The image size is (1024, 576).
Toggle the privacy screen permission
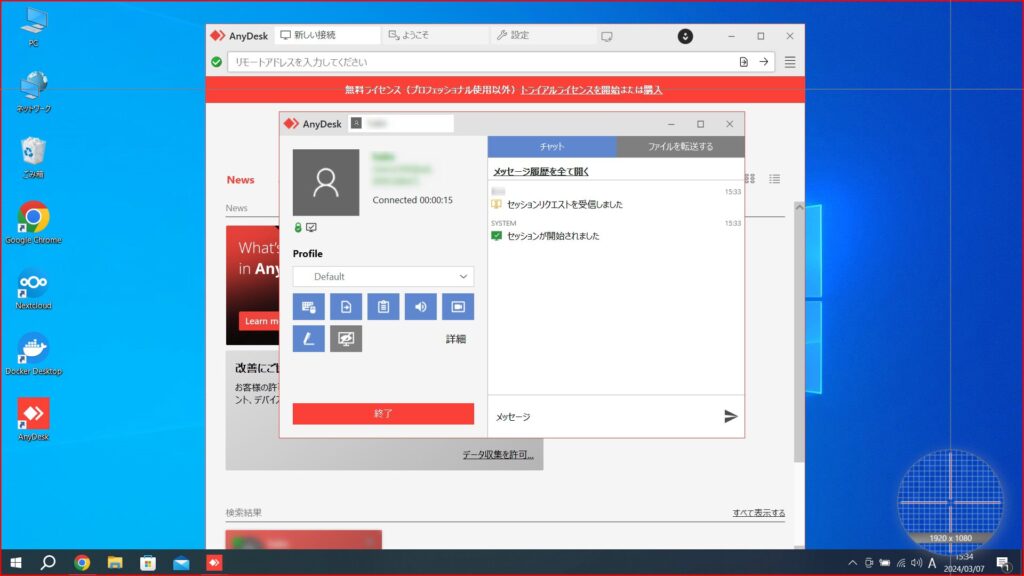[x=345, y=339]
